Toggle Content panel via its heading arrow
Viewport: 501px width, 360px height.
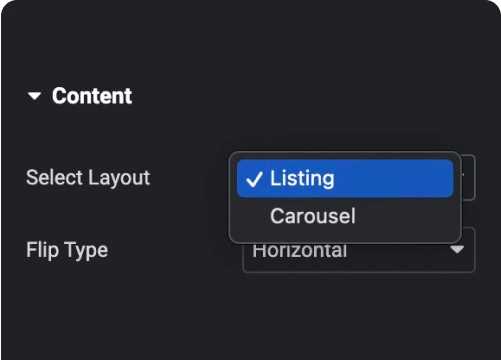(x=34, y=96)
